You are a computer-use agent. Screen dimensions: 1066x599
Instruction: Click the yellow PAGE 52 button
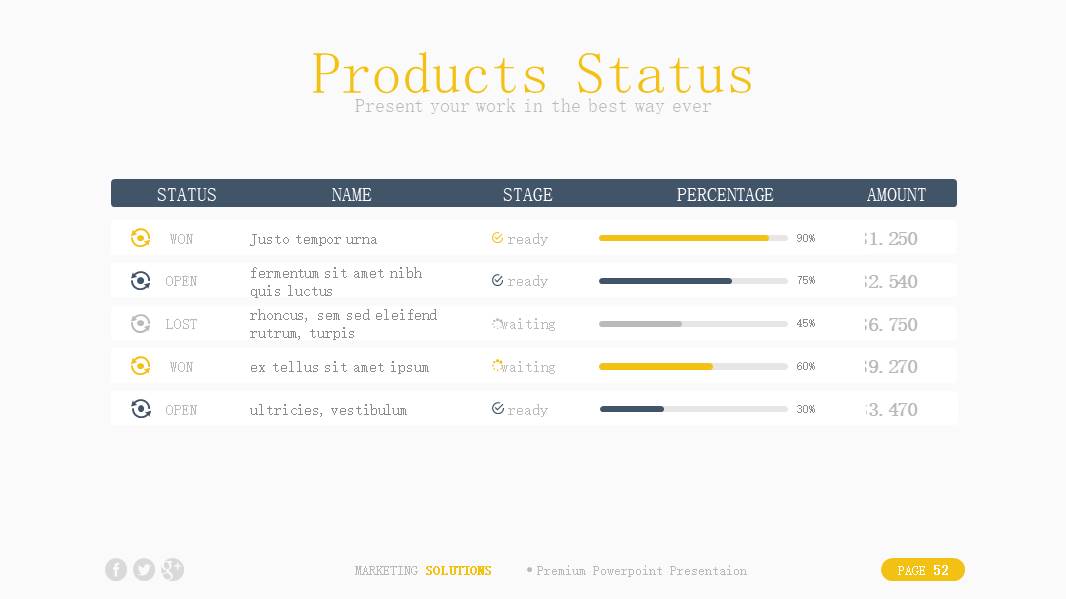point(922,570)
